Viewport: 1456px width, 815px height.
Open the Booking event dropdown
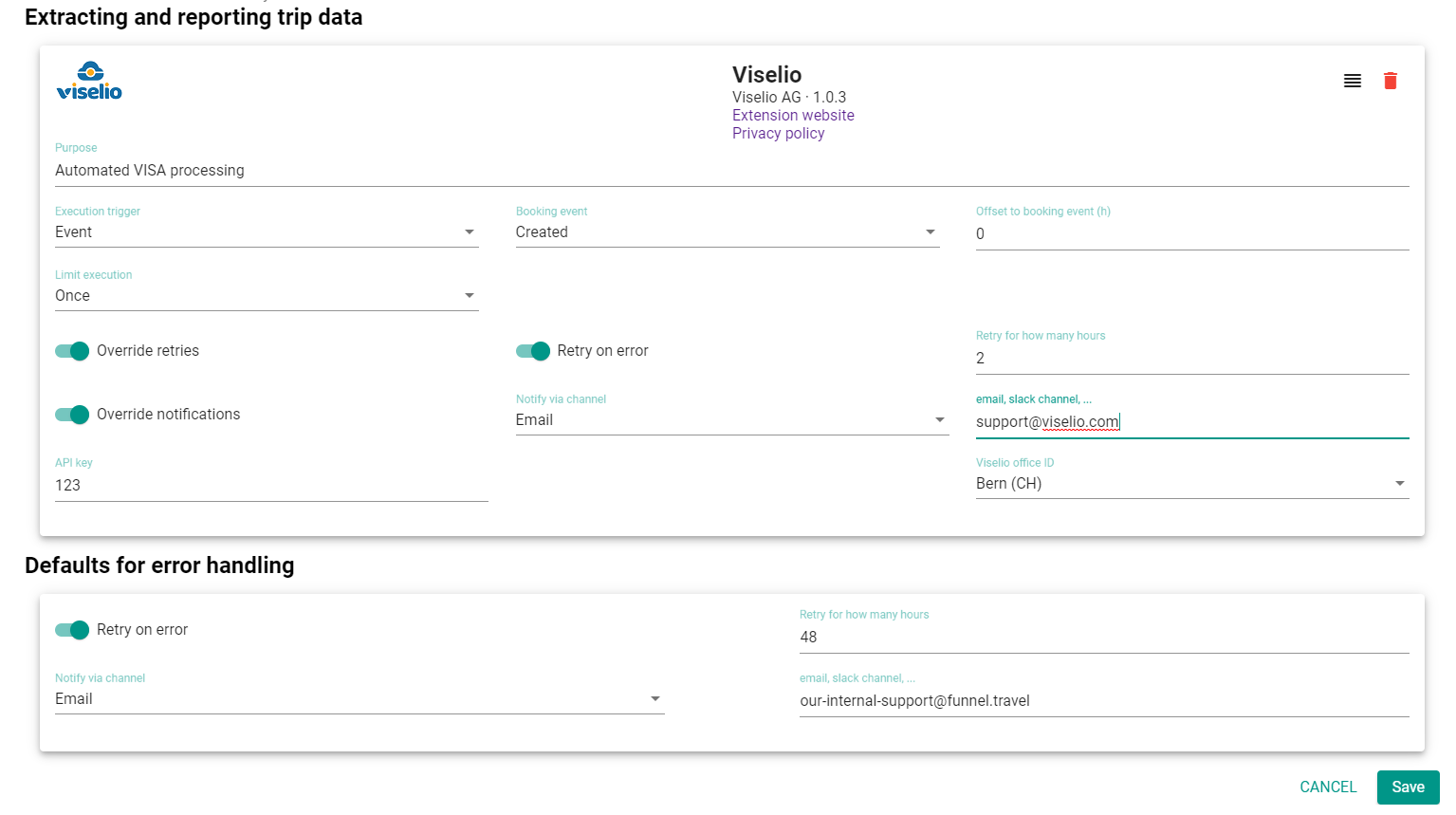728,232
